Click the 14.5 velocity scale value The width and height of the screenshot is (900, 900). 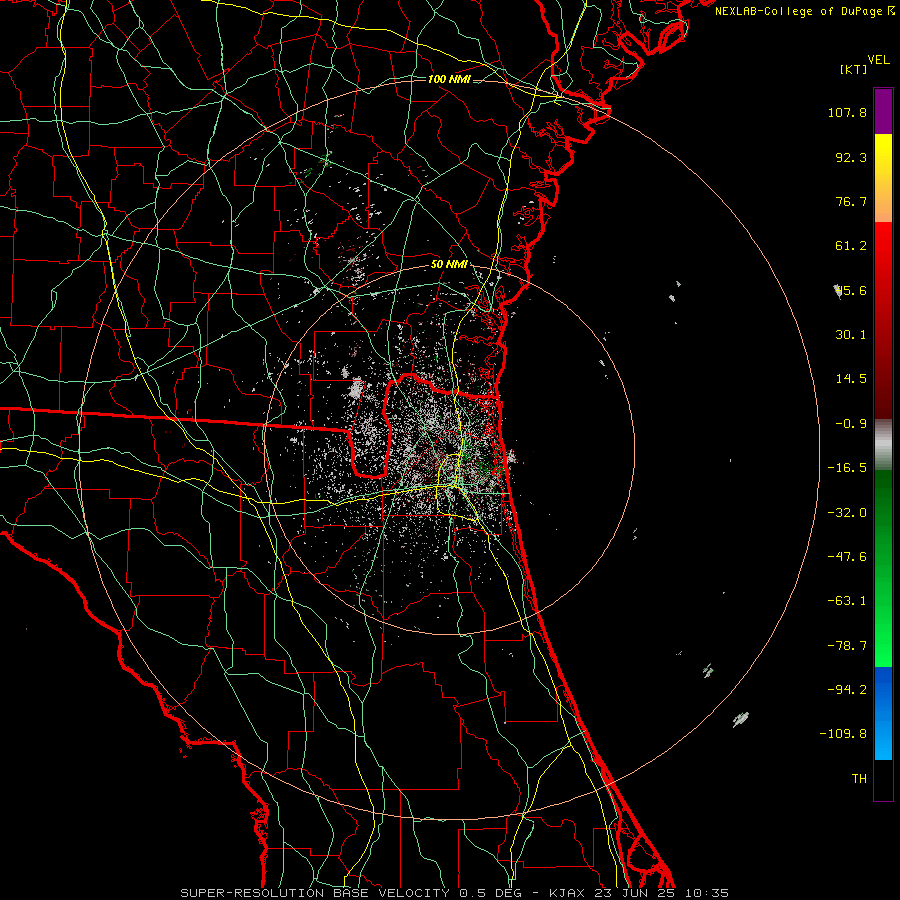click(x=851, y=378)
